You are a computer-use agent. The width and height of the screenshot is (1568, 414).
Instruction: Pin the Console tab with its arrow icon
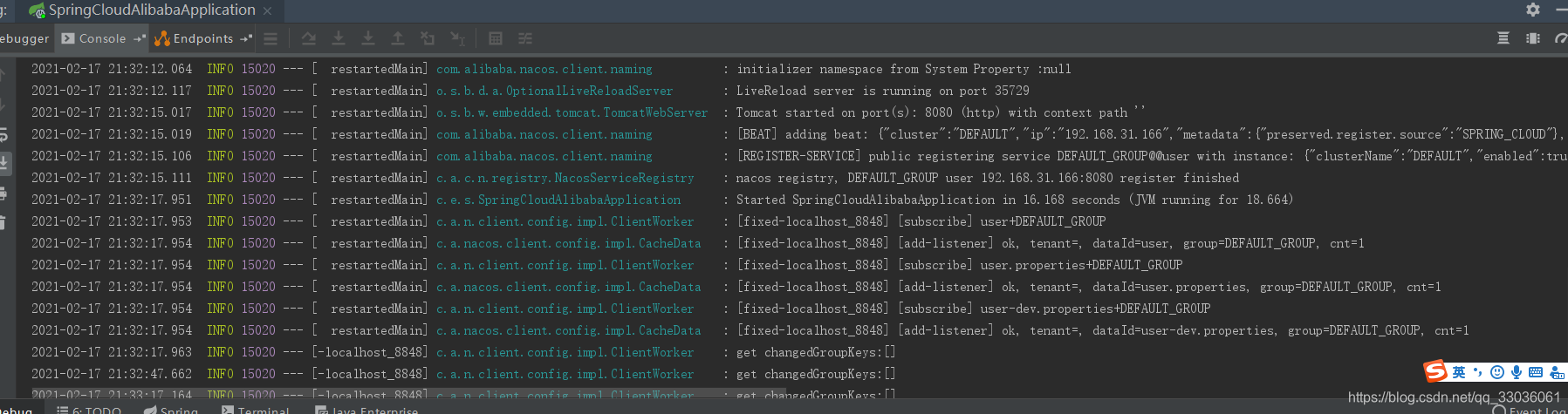(x=140, y=38)
